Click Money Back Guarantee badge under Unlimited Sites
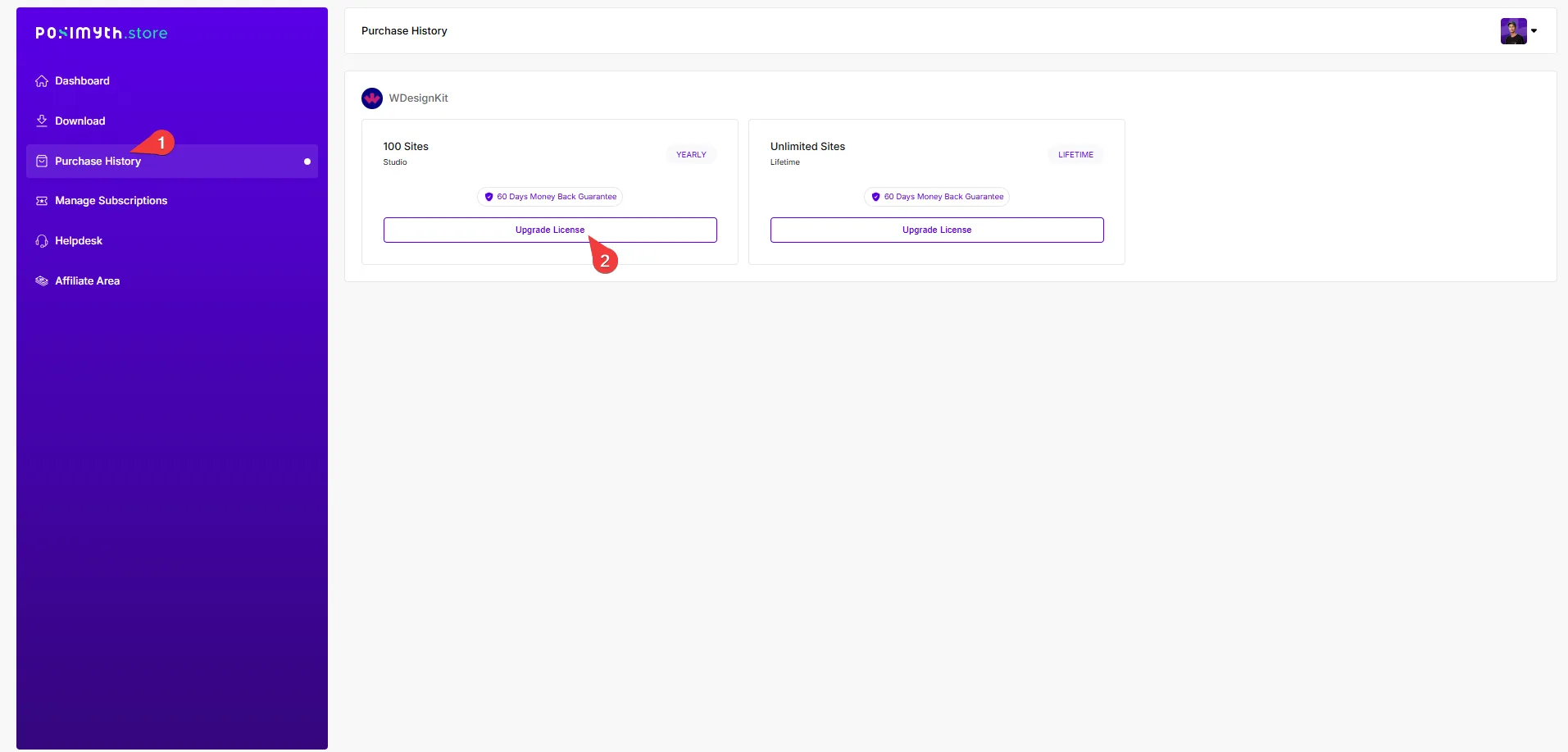Viewport: 1568px width, 752px height. [x=937, y=197]
